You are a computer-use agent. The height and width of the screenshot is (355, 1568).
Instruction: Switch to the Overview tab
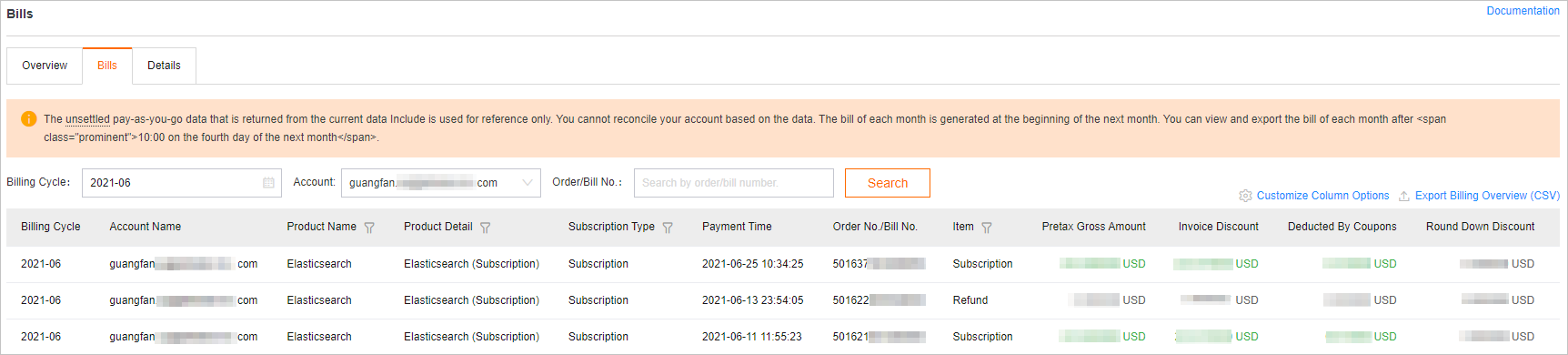45,66
